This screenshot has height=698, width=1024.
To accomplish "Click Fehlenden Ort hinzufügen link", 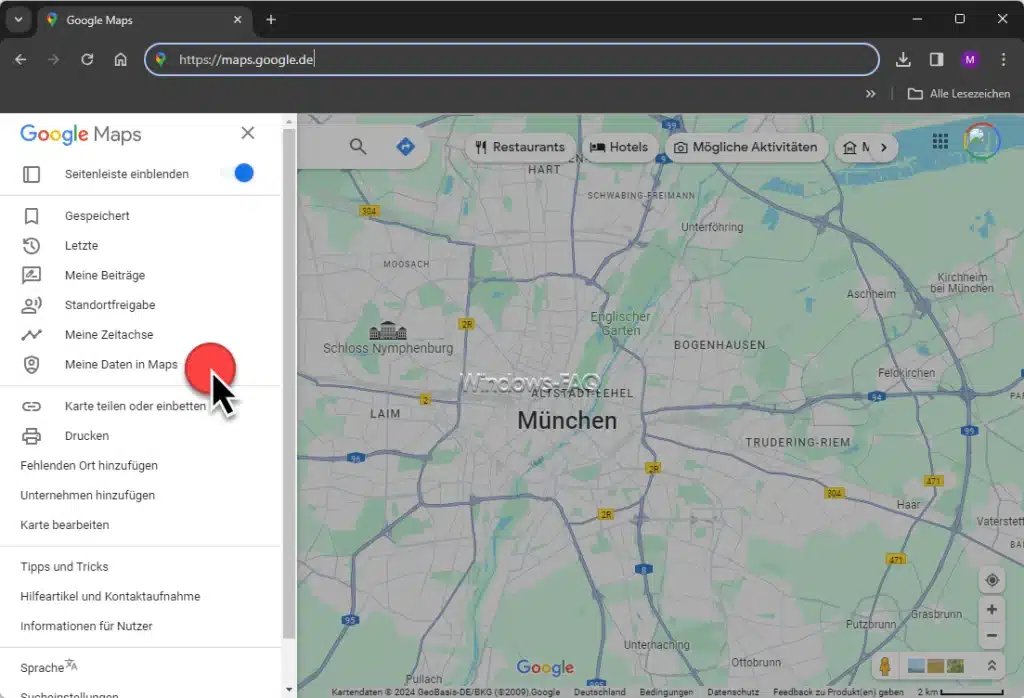I will point(89,466).
